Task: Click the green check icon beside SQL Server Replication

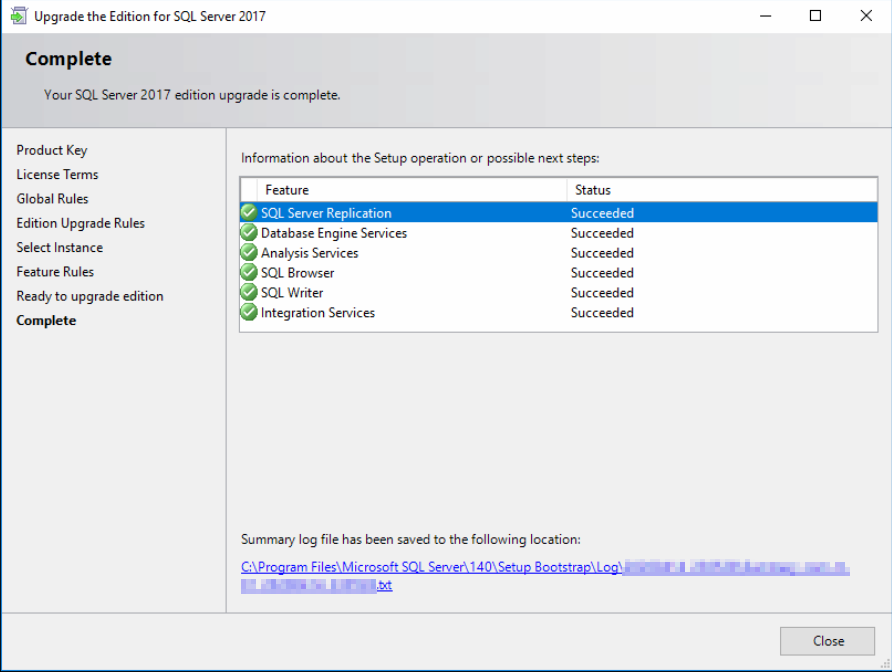Action: click(x=249, y=213)
